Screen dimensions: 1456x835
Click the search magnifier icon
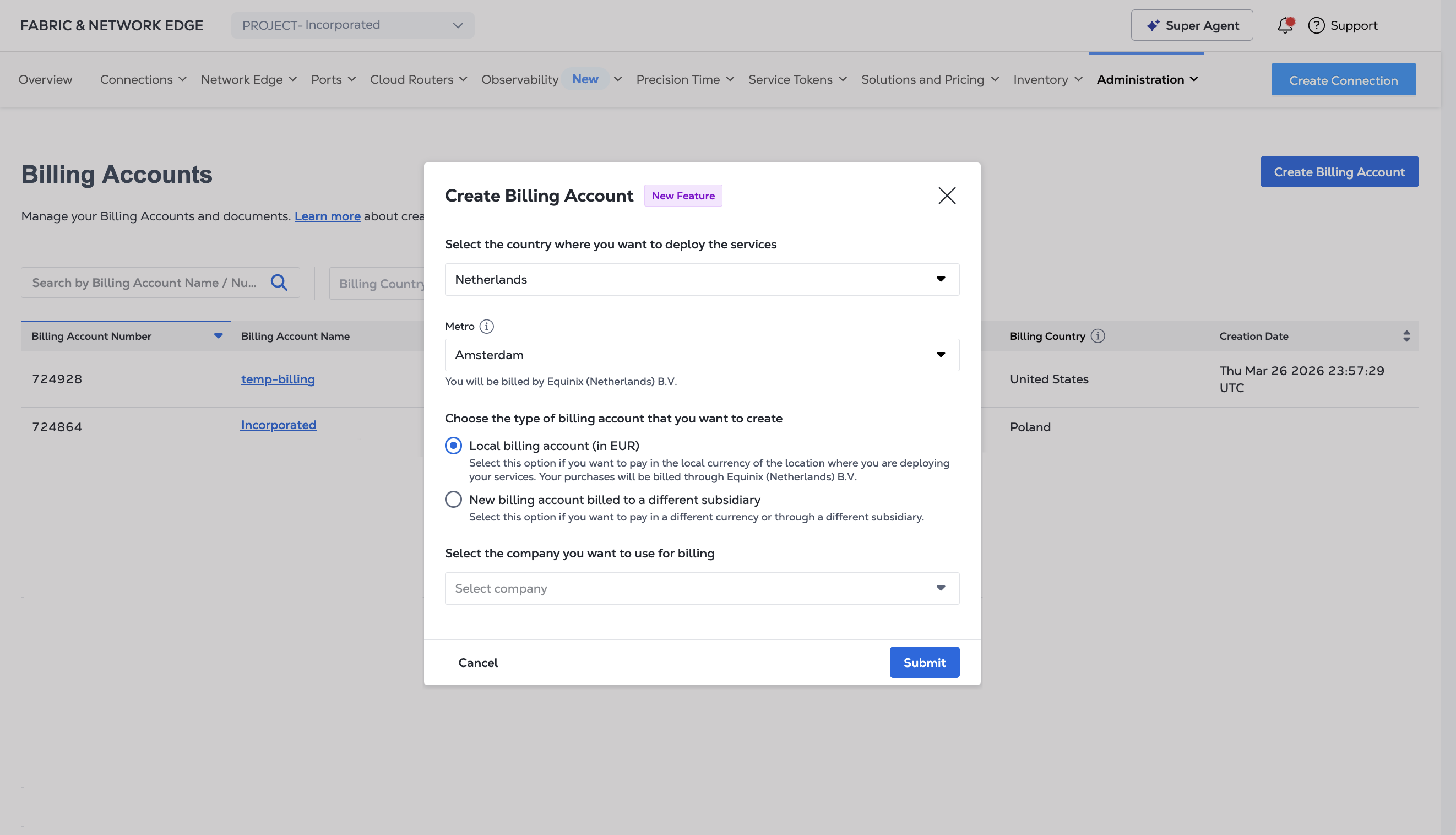(279, 282)
